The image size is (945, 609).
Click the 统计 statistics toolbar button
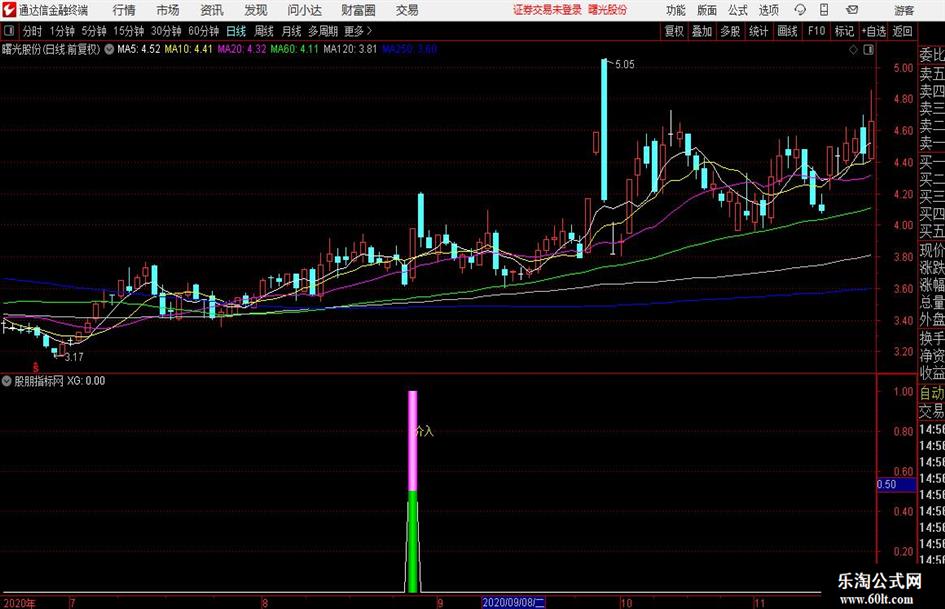758,31
